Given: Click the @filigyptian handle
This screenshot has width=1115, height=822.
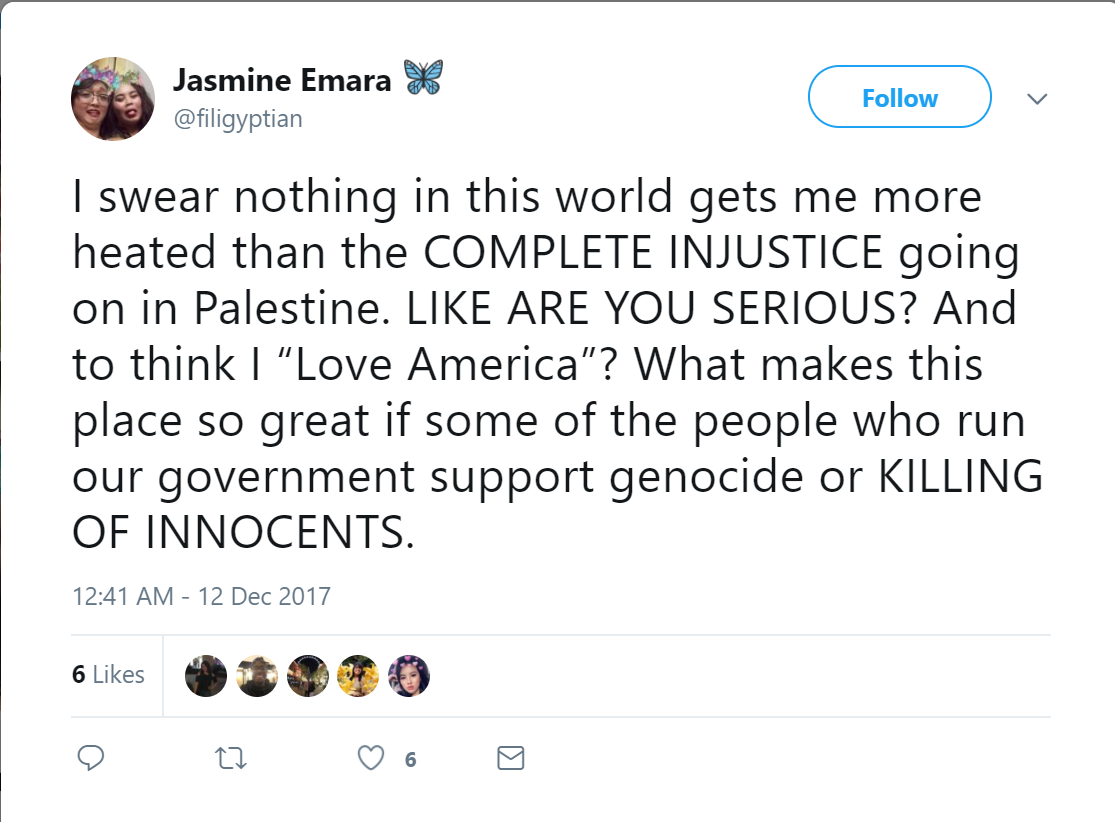Looking at the screenshot, I should click(238, 119).
